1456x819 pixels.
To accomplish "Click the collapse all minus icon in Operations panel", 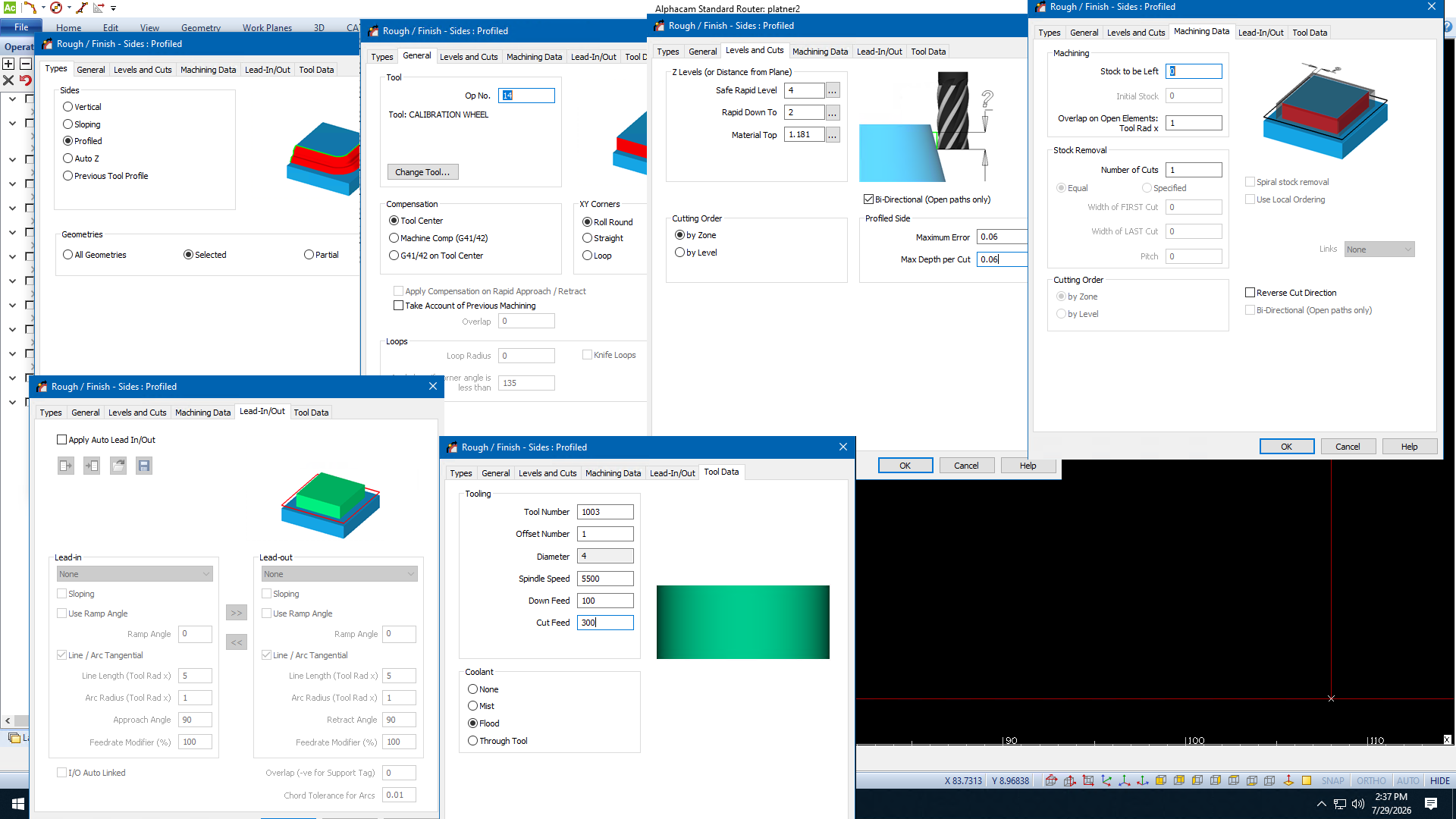I will (x=25, y=64).
